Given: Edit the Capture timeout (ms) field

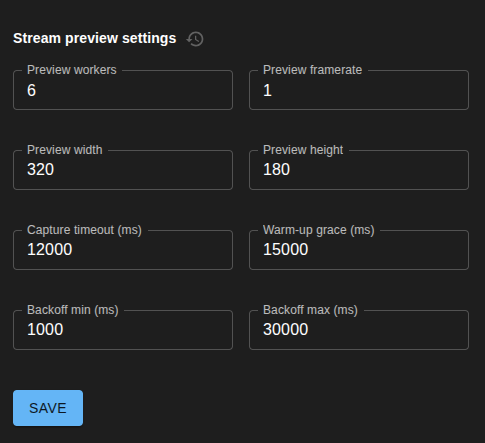Looking at the screenshot, I should point(123,250).
